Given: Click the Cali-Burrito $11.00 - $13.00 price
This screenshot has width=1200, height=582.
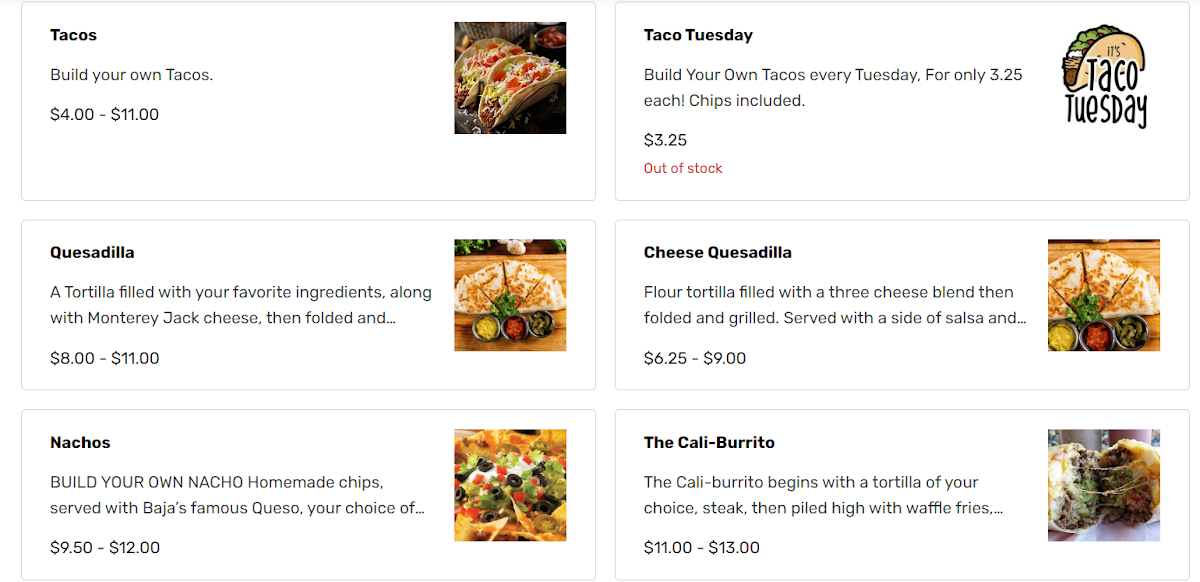Looking at the screenshot, I should pos(701,547).
